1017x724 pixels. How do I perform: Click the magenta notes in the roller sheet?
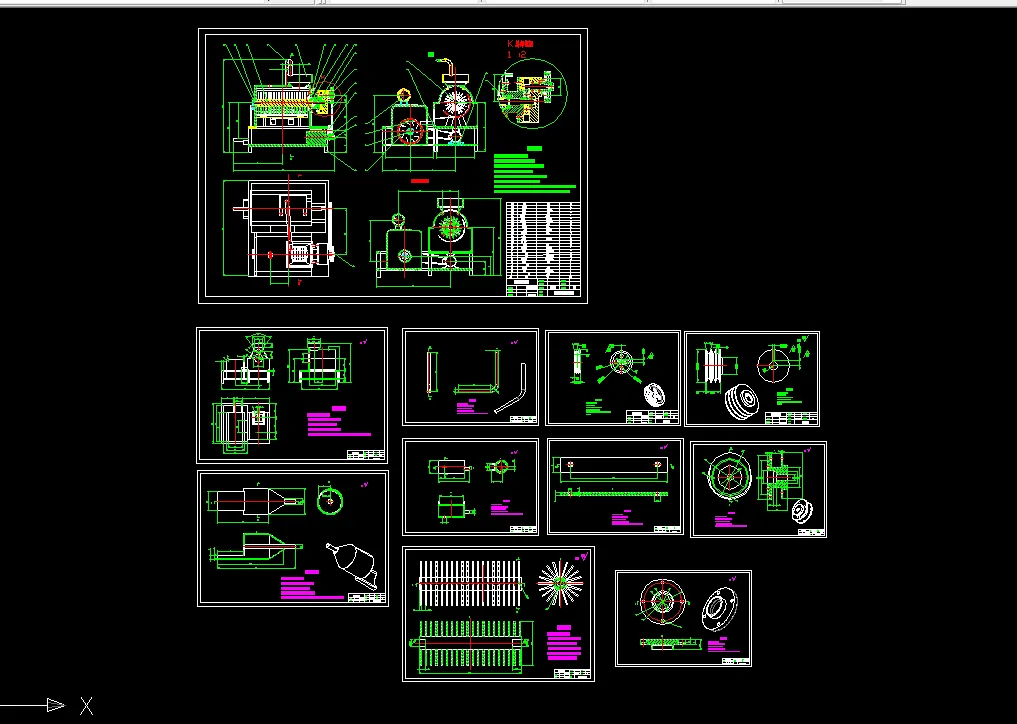click(564, 644)
